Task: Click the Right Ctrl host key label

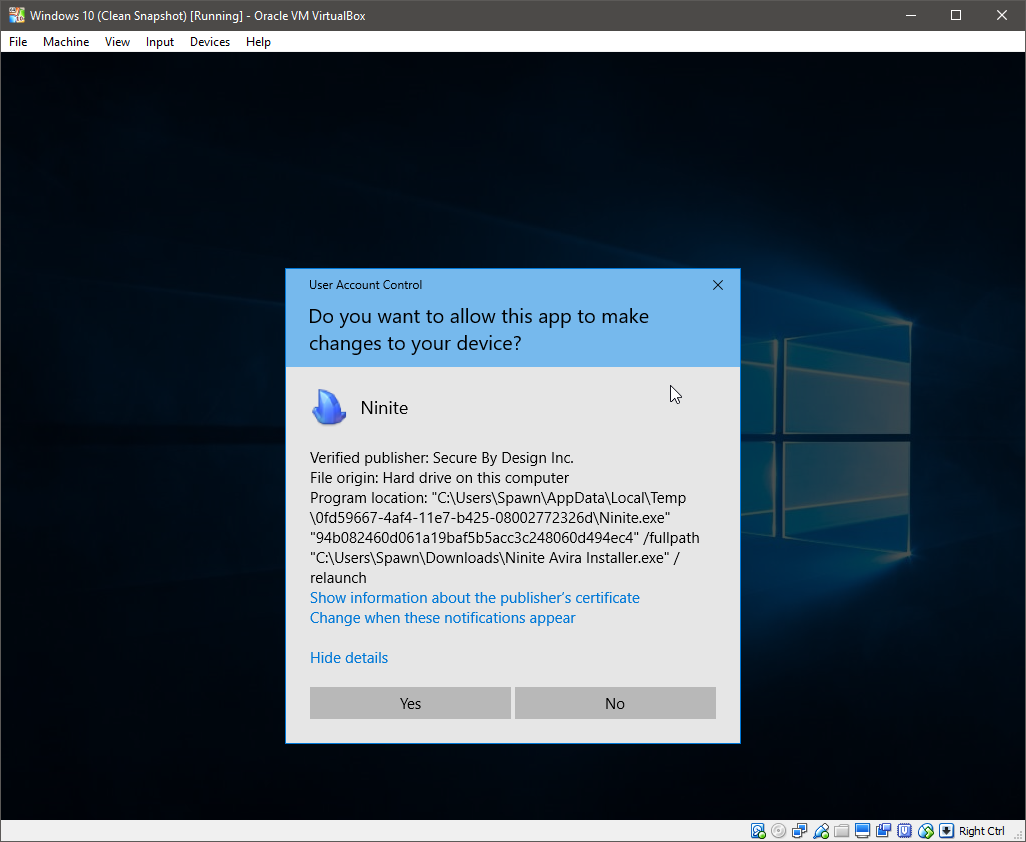Action: [x=982, y=831]
